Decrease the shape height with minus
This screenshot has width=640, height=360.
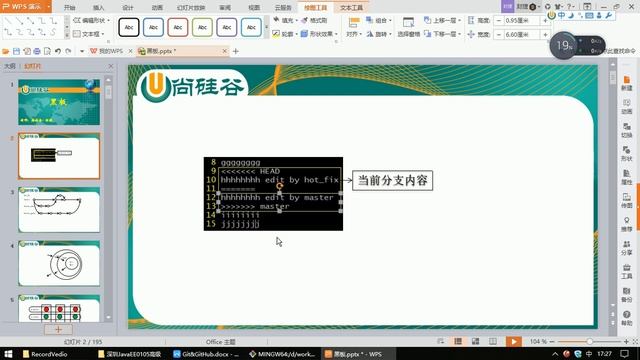498,20
